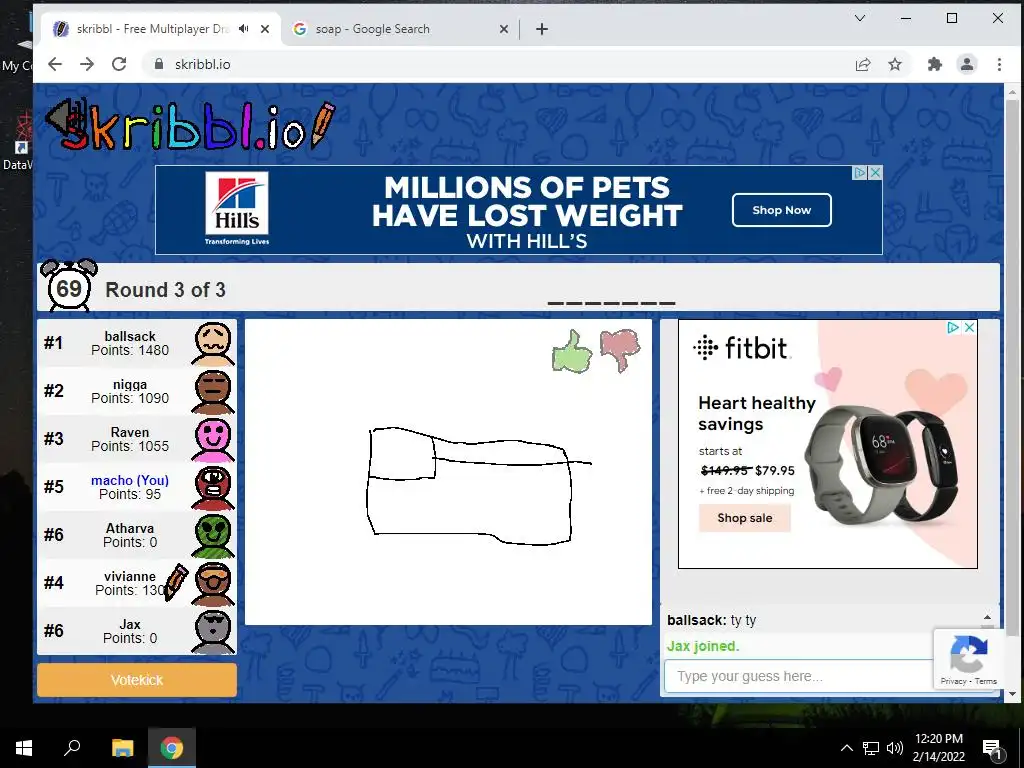Click the word blanks hint
The width and height of the screenshot is (1024, 768).
[x=611, y=303]
